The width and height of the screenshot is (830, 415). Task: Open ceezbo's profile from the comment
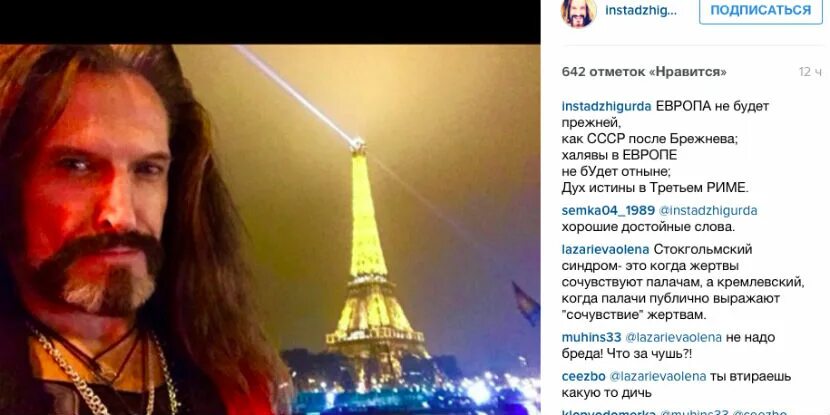tap(582, 376)
